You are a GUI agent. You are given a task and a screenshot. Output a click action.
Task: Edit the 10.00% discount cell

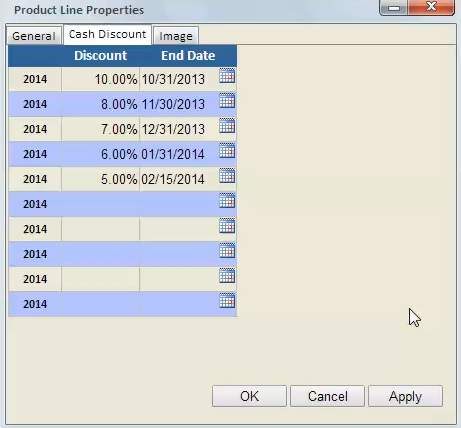[x=100, y=79]
